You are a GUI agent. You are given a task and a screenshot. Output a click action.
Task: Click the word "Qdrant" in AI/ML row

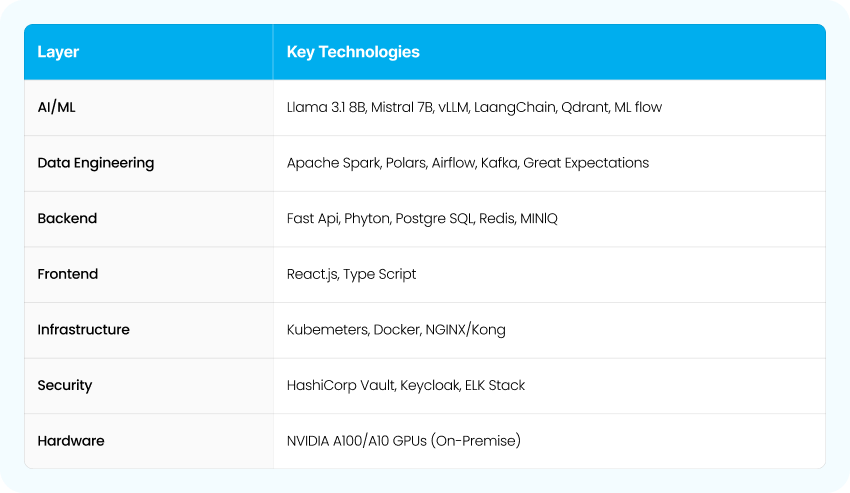(x=583, y=107)
